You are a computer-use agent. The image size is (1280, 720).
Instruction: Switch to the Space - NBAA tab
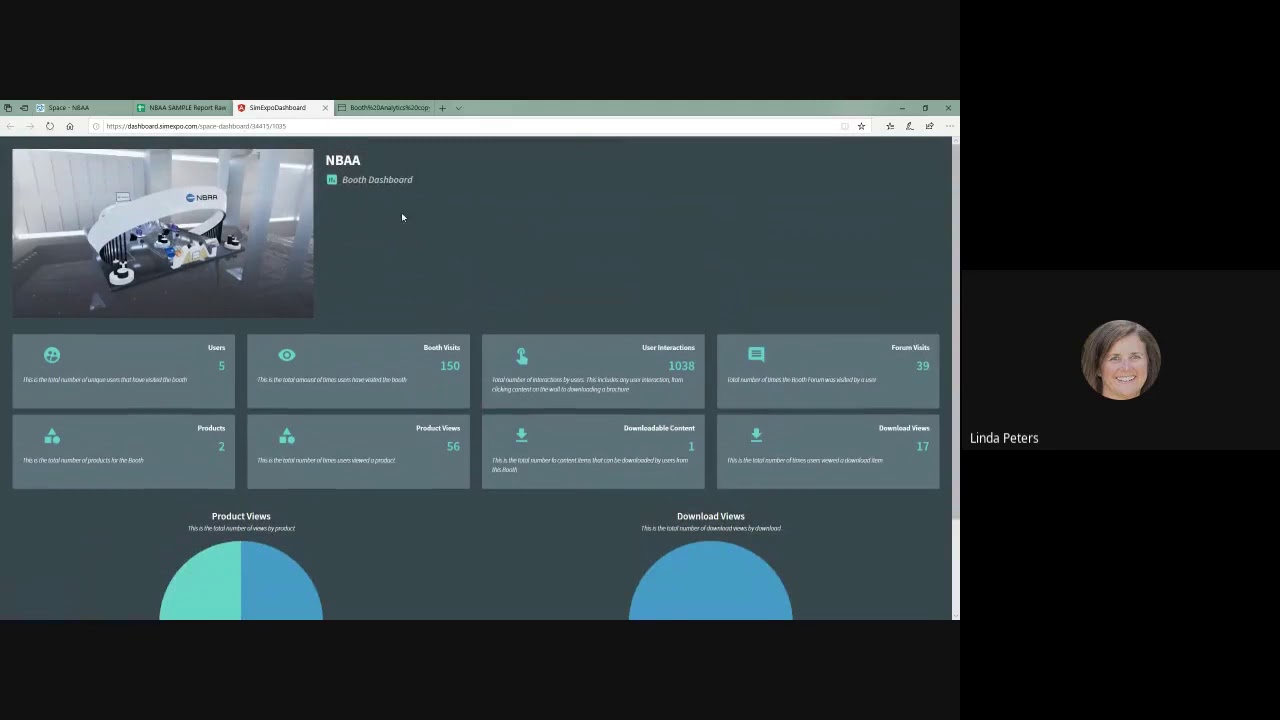(x=83, y=107)
